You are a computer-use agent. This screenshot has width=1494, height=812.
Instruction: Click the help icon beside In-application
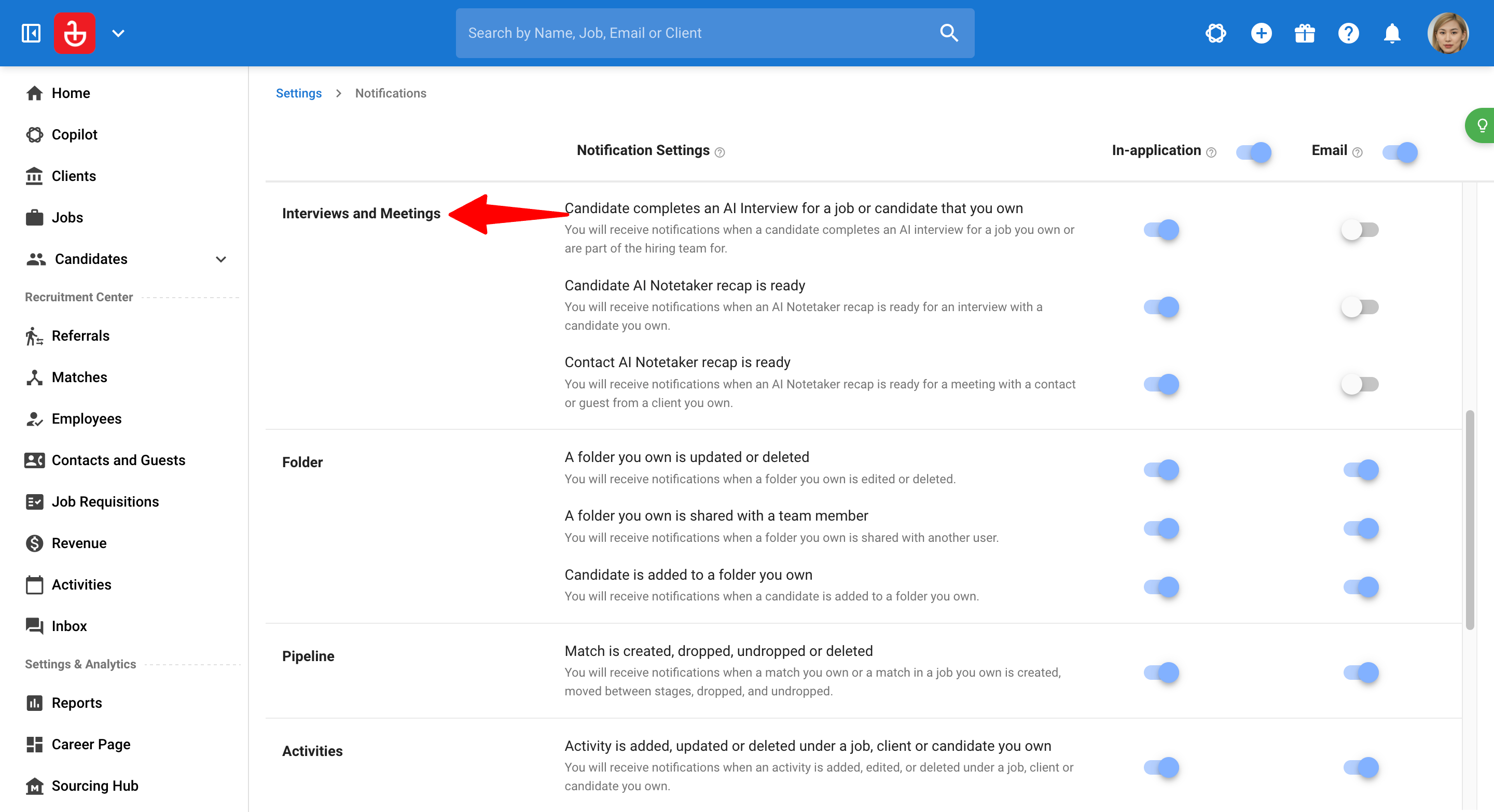point(1211,152)
